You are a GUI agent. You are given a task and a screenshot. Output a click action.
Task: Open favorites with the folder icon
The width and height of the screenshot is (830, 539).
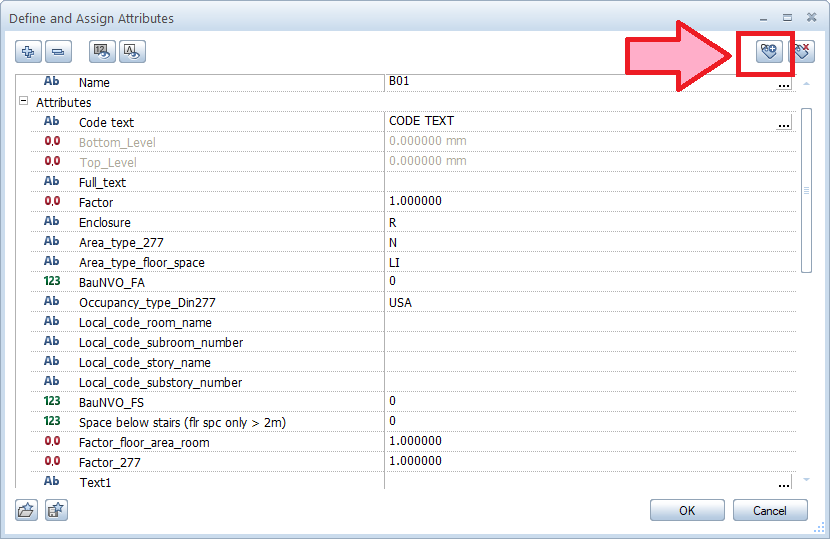(x=26, y=510)
